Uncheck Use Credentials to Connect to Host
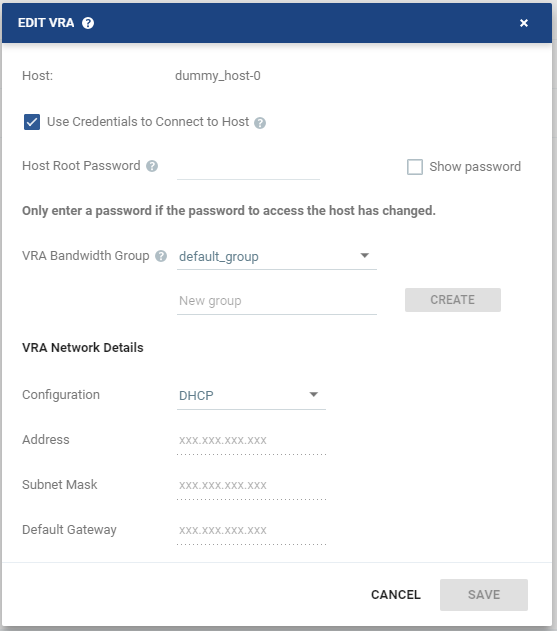This screenshot has width=557, height=631. click(x=32, y=122)
